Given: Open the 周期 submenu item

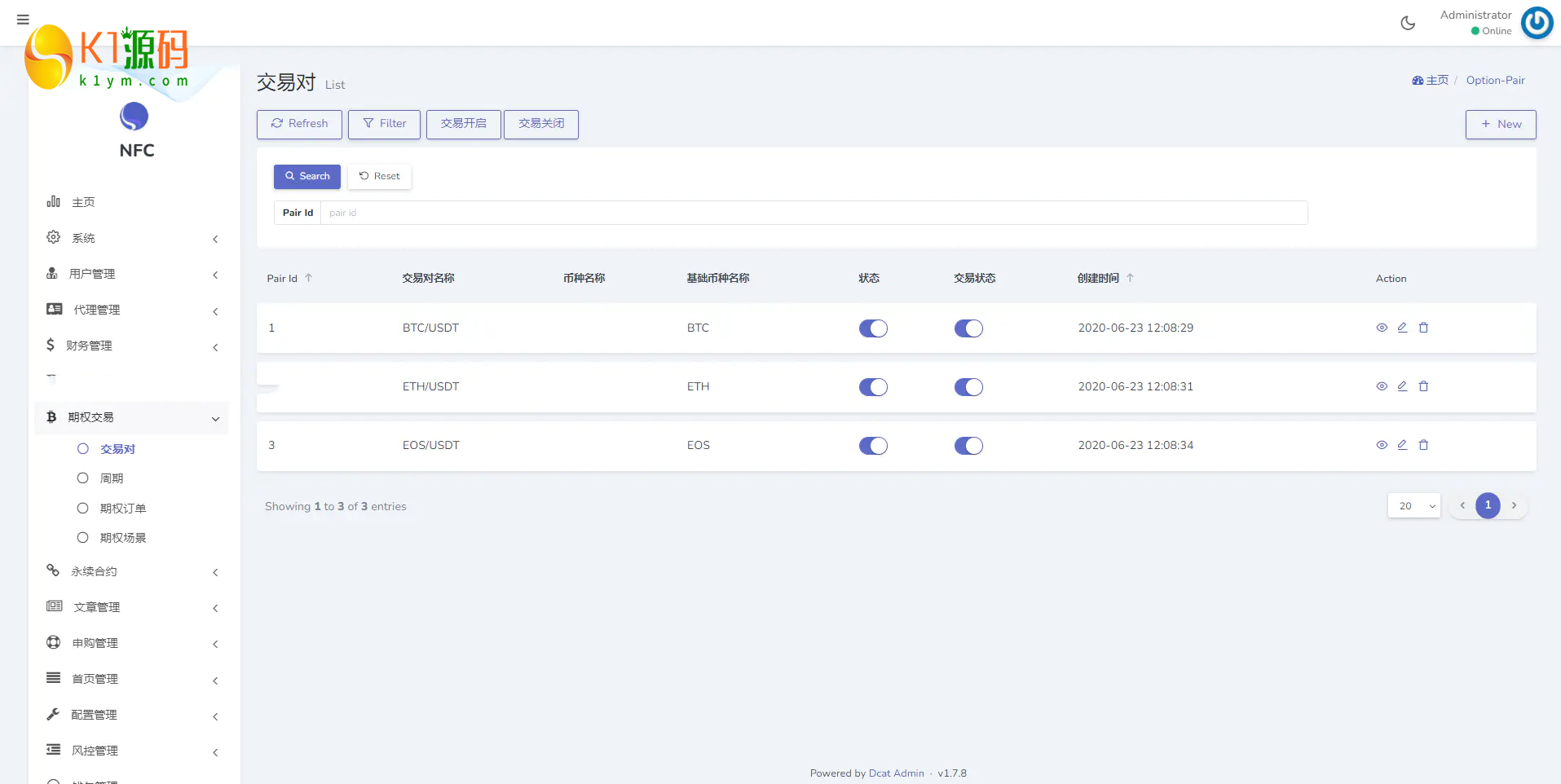Looking at the screenshot, I should (112, 478).
